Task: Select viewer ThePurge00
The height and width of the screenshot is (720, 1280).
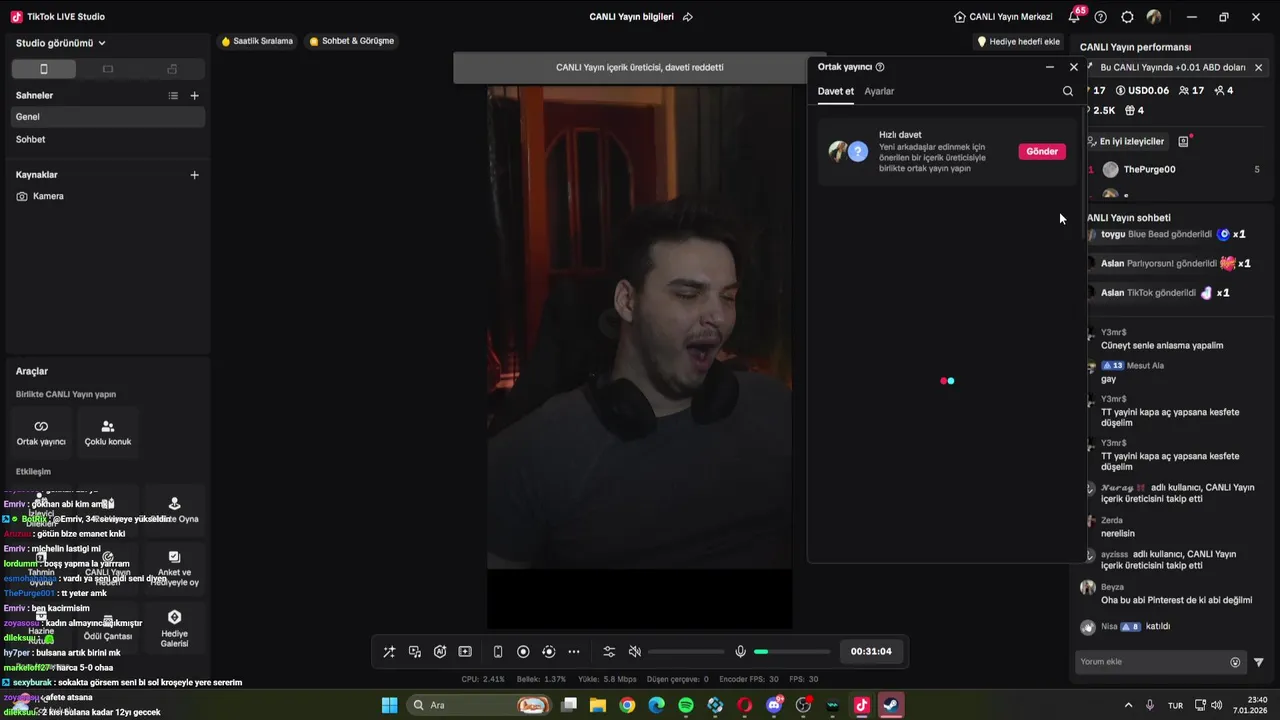Action: click(x=1149, y=169)
